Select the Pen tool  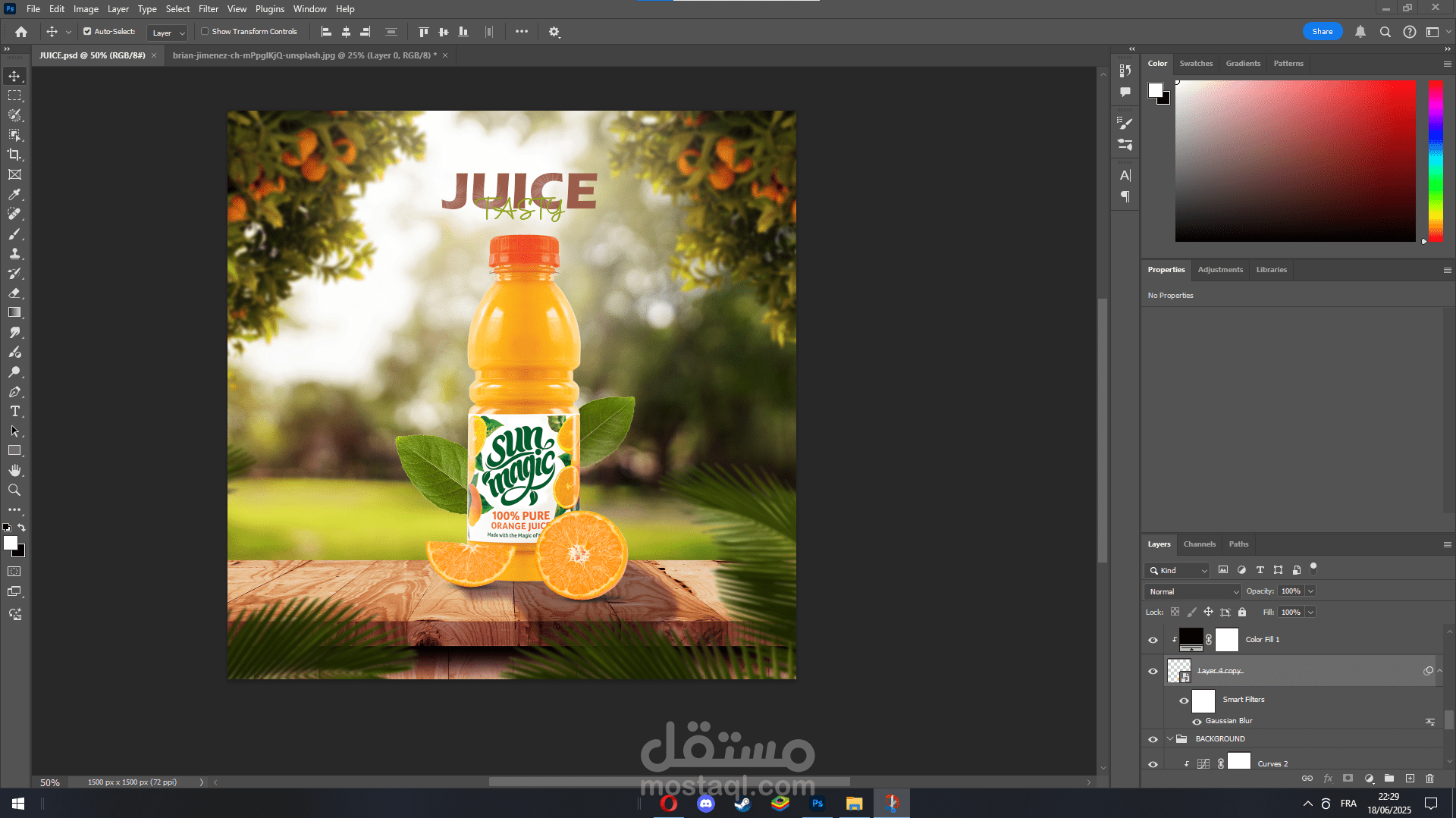point(14,391)
